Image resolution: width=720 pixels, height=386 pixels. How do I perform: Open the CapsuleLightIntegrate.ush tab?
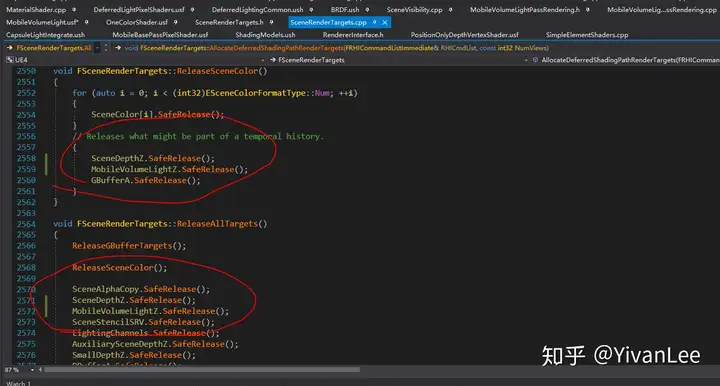tap(45, 35)
